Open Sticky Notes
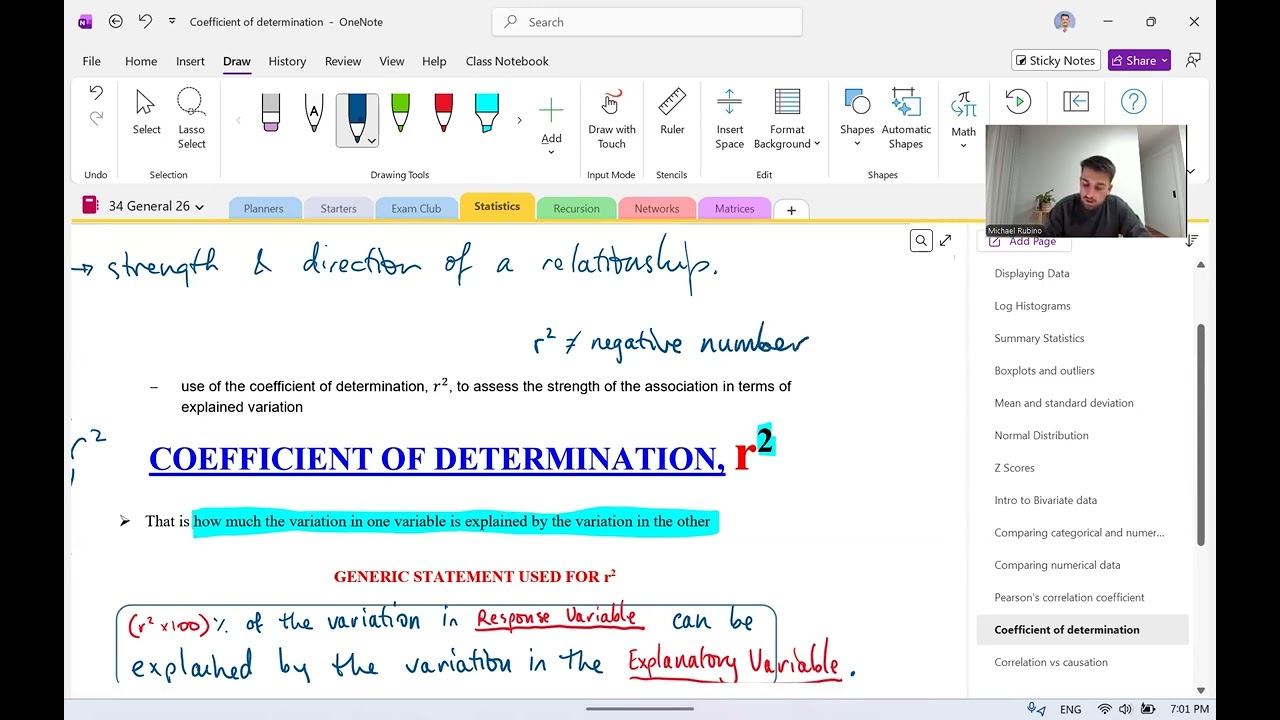The image size is (1280, 720). [1056, 60]
